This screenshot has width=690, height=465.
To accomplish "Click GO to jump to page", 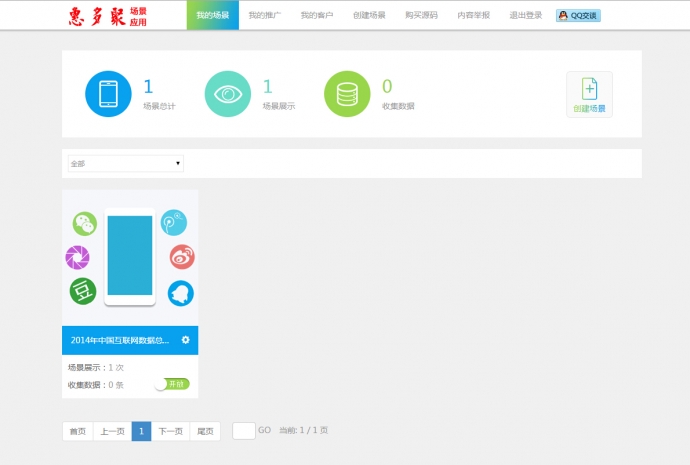I will (x=264, y=430).
